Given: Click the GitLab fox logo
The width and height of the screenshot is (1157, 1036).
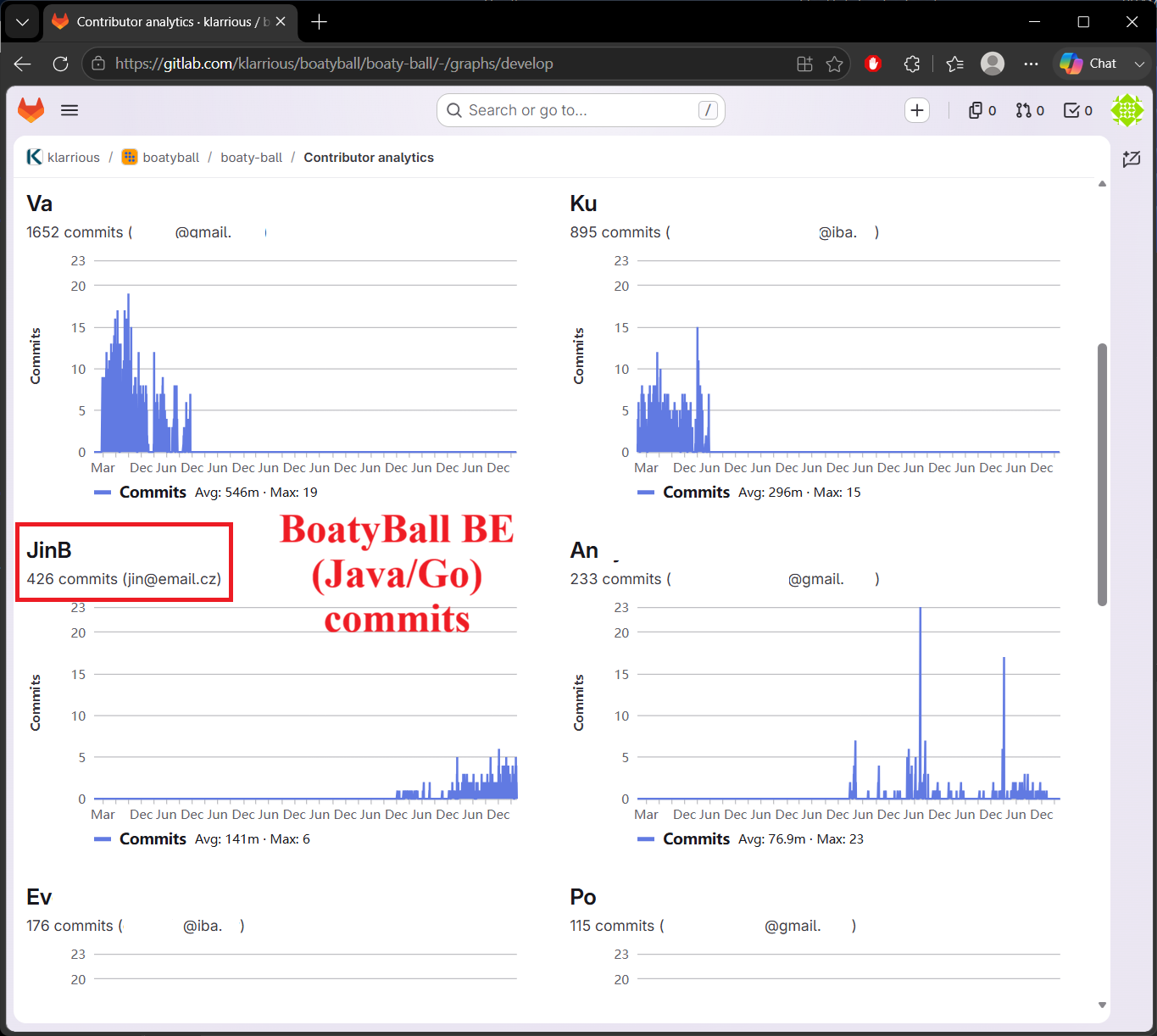Looking at the screenshot, I should pyautogui.click(x=31, y=110).
